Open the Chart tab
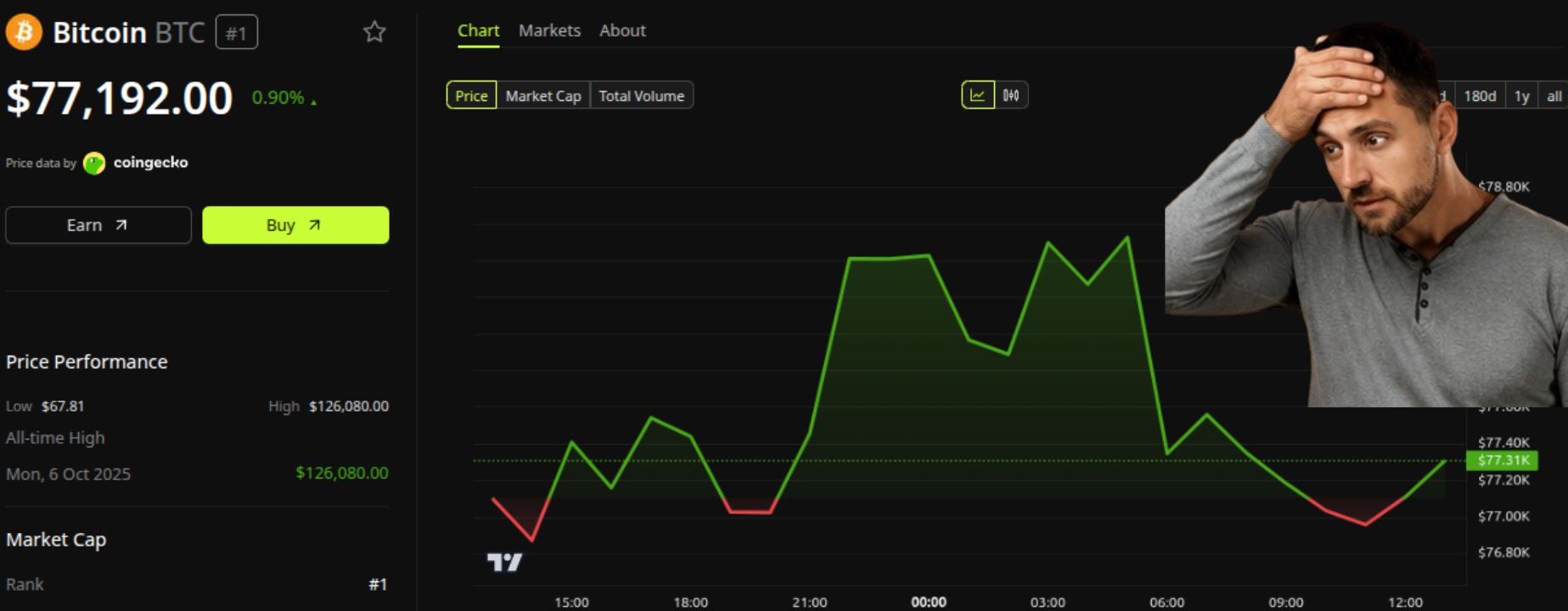This screenshot has width=1568, height=611. point(478,31)
